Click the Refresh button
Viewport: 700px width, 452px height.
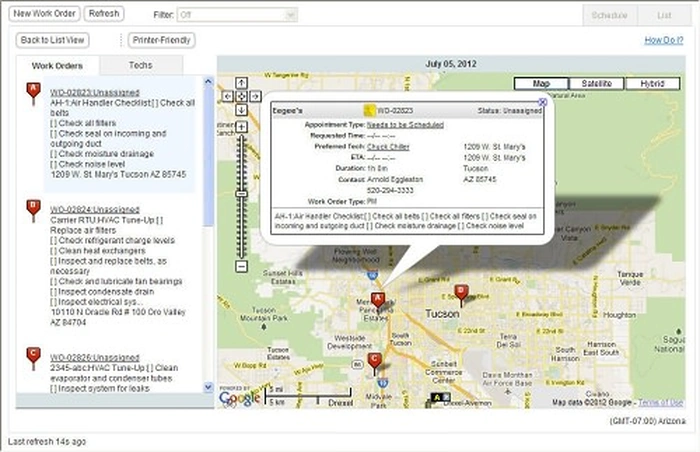click(x=104, y=13)
